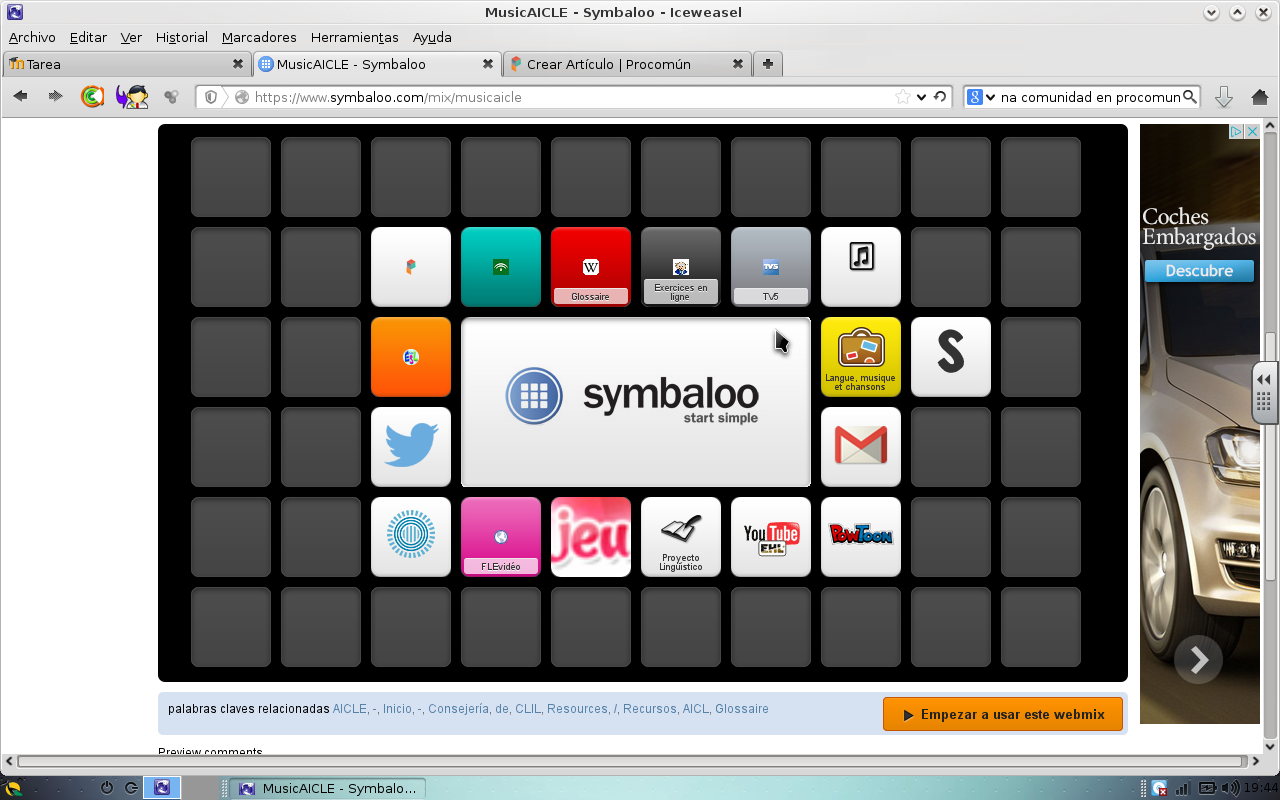Screen dimensions: 1280x800
Task: Toggle the Symbaloo side panel handle
Action: click(1264, 392)
